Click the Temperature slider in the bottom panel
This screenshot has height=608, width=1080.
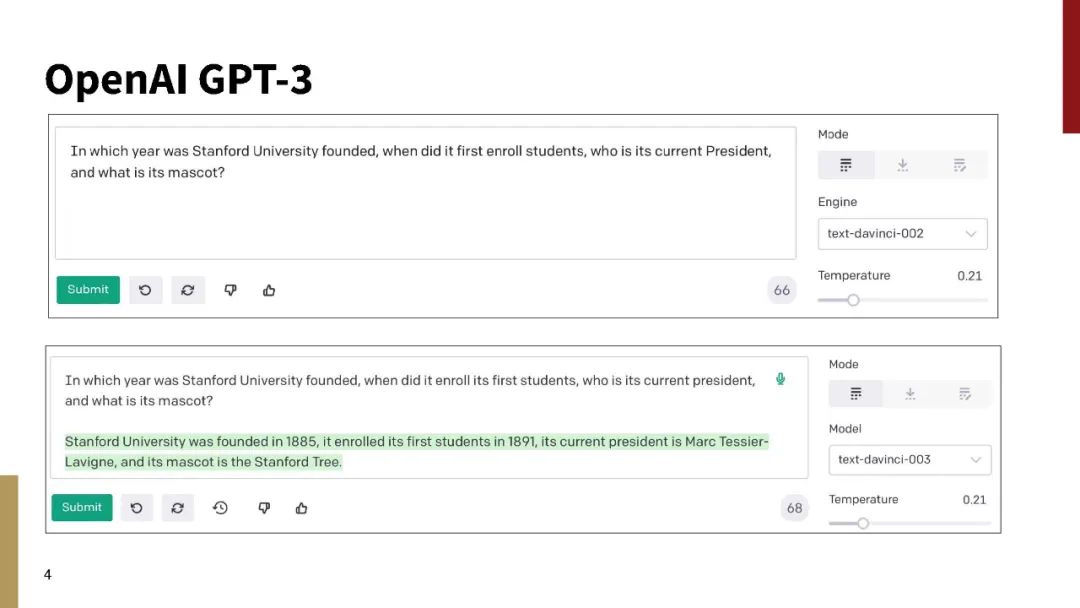tap(863, 523)
